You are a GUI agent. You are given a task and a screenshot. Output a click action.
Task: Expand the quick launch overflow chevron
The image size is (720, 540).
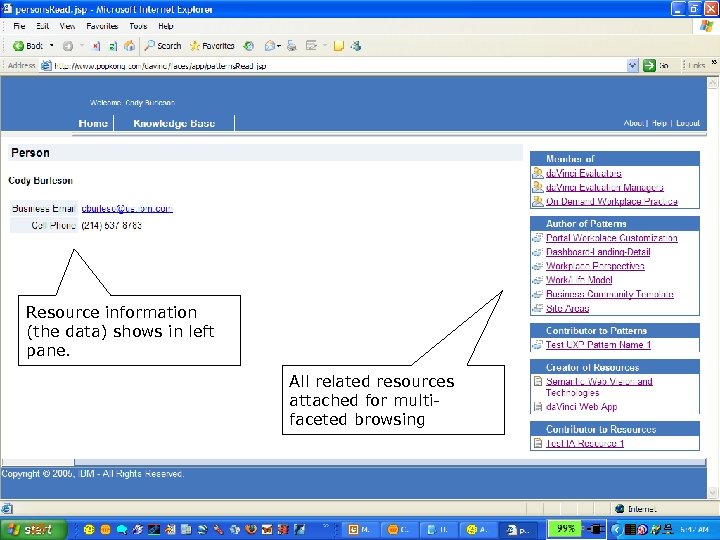[326, 526]
